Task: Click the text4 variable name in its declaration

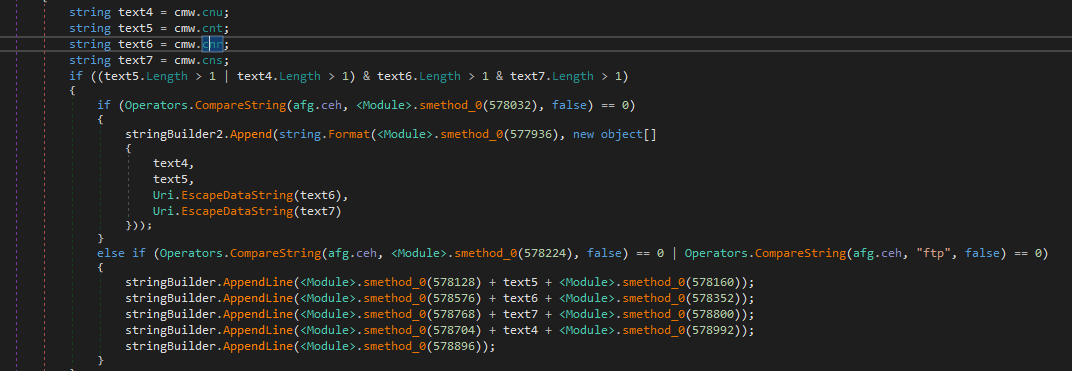Action: [x=135, y=12]
